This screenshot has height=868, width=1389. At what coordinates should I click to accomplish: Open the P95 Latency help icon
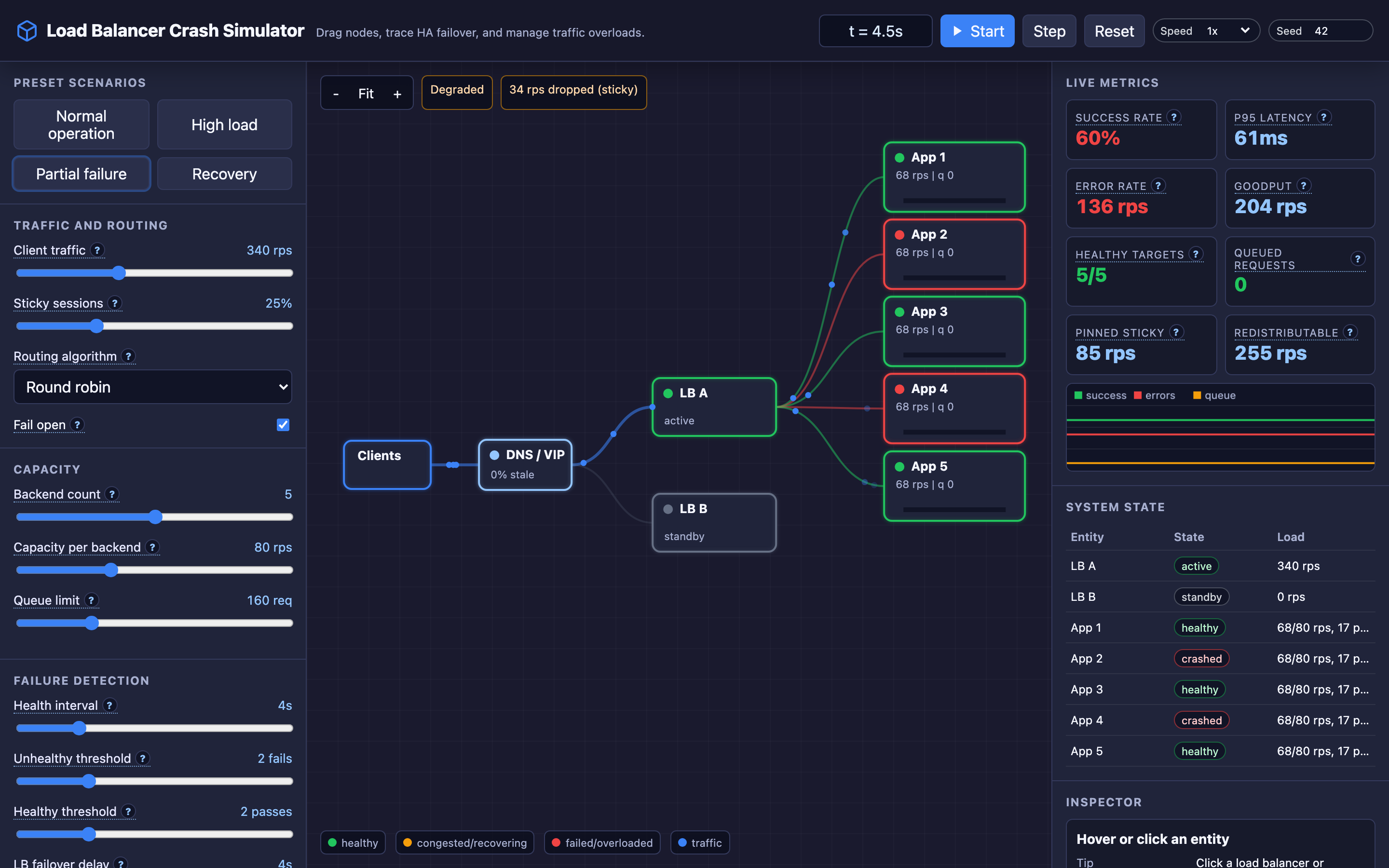[x=1324, y=117]
